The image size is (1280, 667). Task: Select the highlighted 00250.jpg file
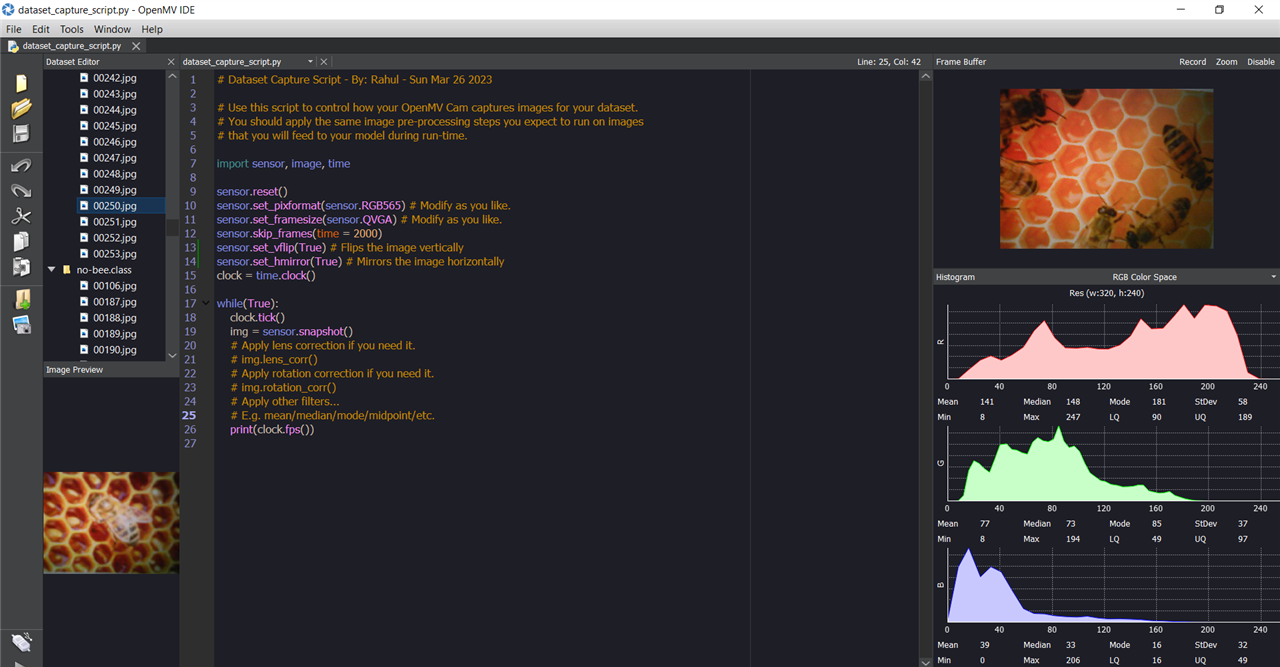[114, 206]
